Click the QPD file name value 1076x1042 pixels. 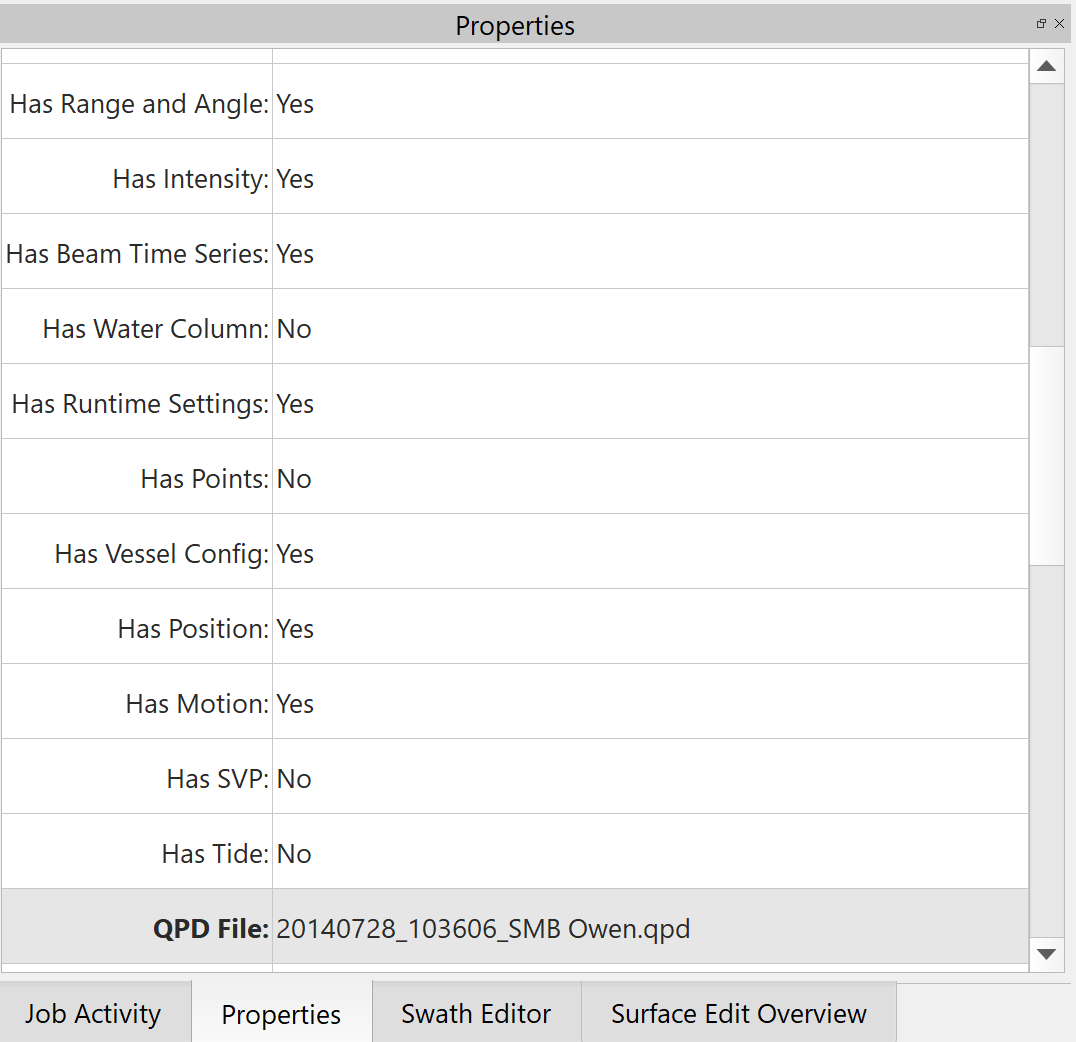(x=483, y=929)
